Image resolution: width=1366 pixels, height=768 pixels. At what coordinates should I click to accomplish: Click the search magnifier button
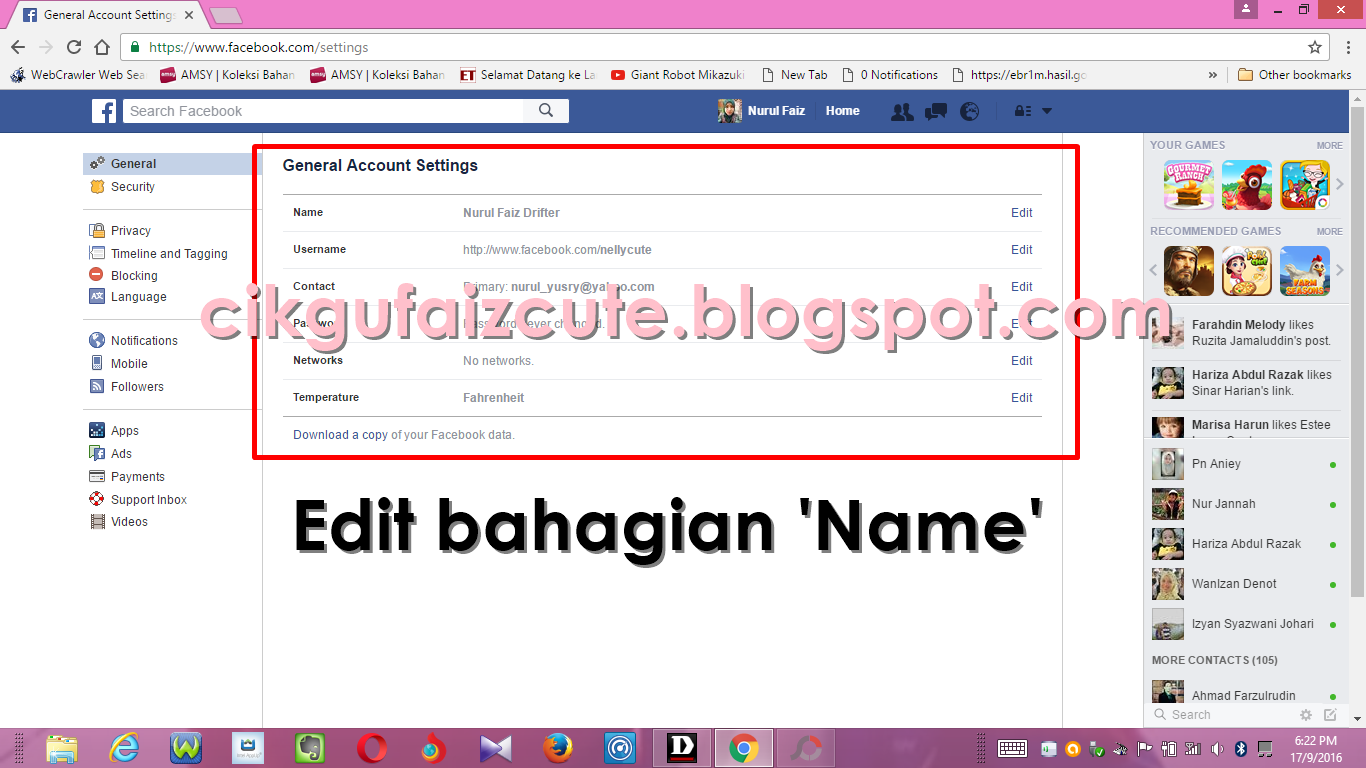click(x=546, y=111)
